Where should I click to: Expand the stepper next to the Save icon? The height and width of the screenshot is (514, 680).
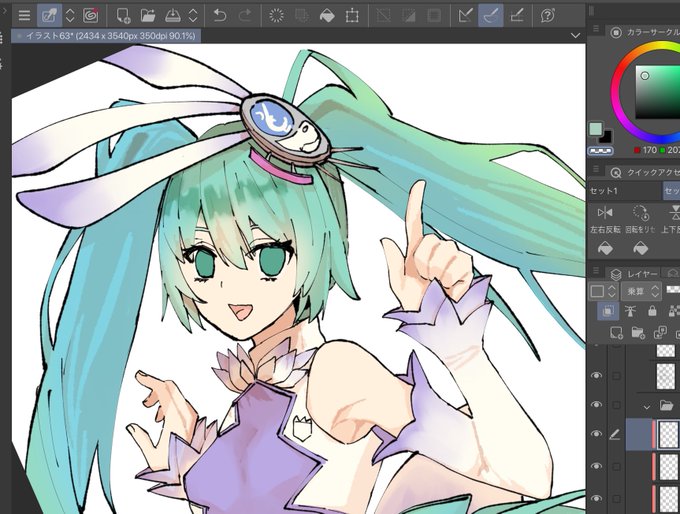193,16
